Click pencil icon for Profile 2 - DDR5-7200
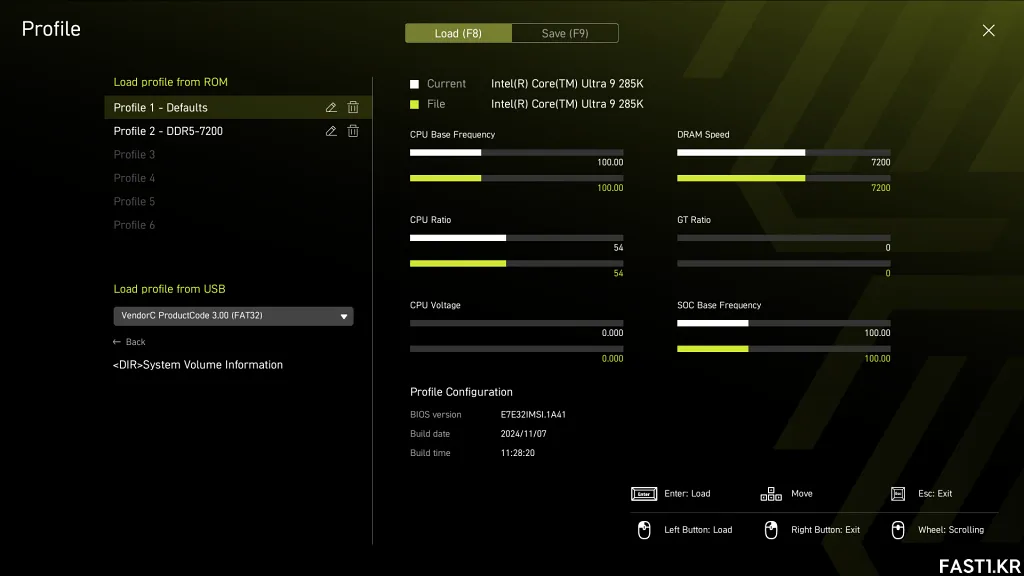The image size is (1024, 576). (331, 131)
